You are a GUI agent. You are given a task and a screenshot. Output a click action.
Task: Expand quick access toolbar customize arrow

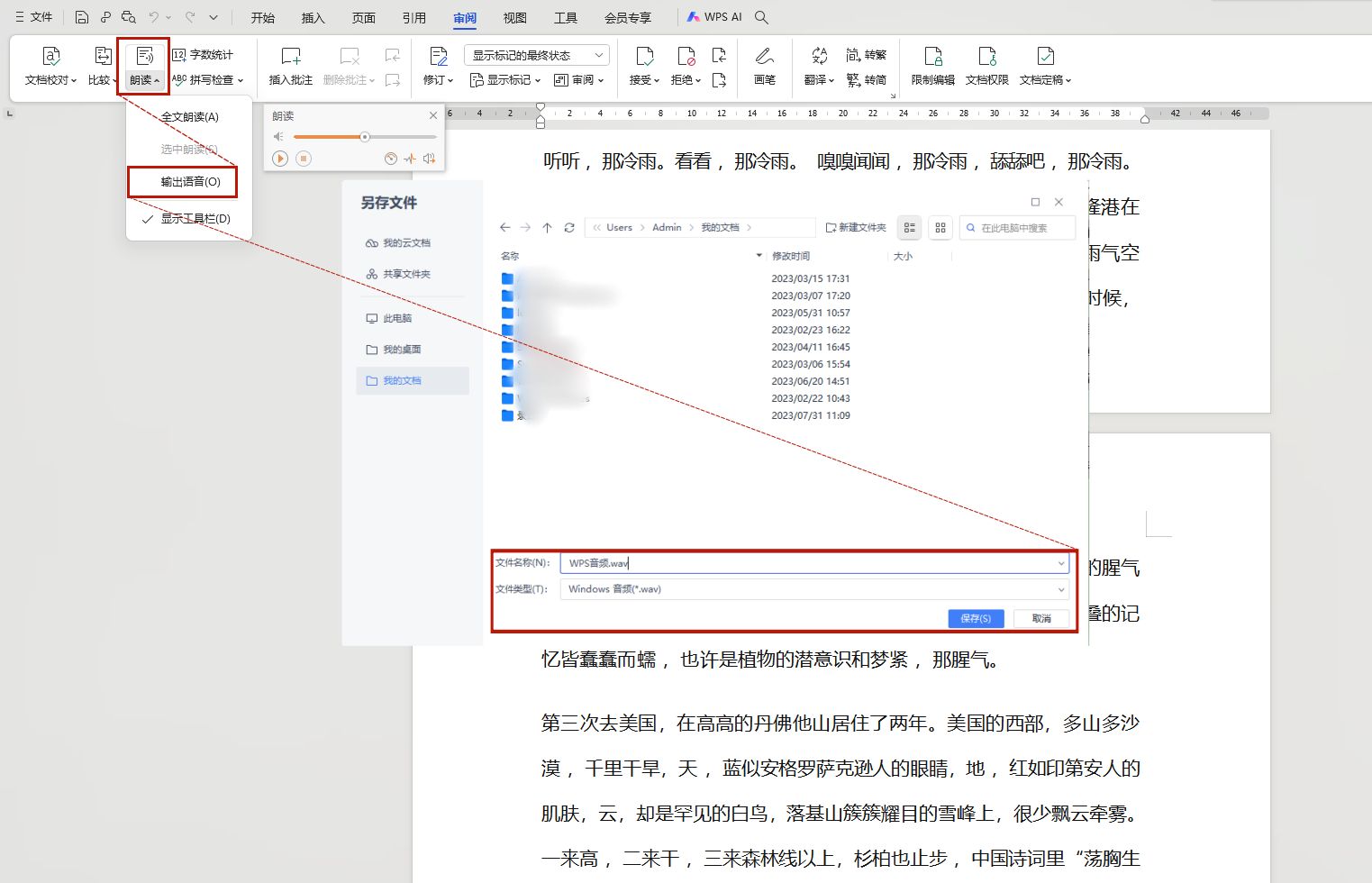(x=214, y=17)
